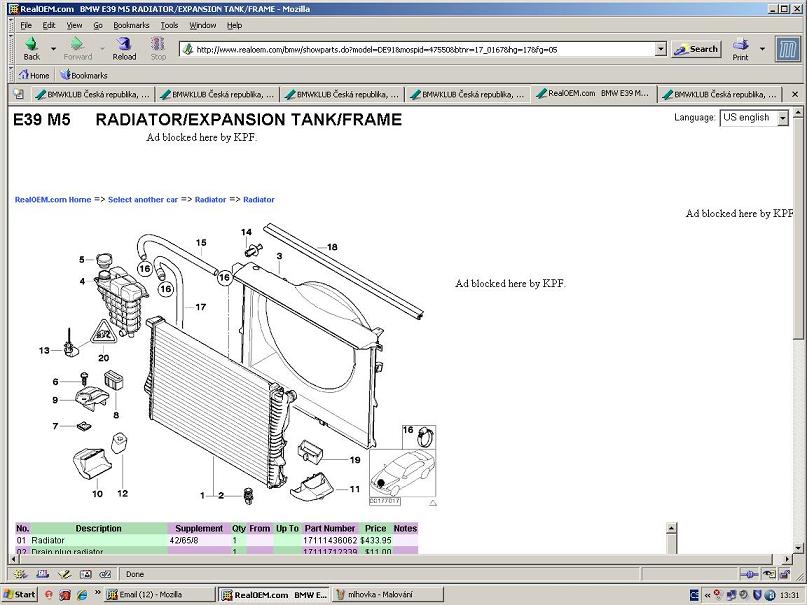Open the Go menu
Viewport: 807px width, 605px height.
pos(98,25)
